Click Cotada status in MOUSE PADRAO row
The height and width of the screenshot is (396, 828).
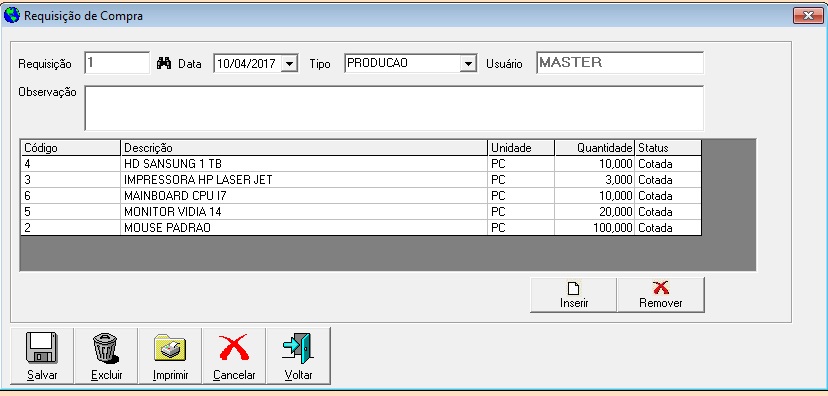tap(668, 228)
